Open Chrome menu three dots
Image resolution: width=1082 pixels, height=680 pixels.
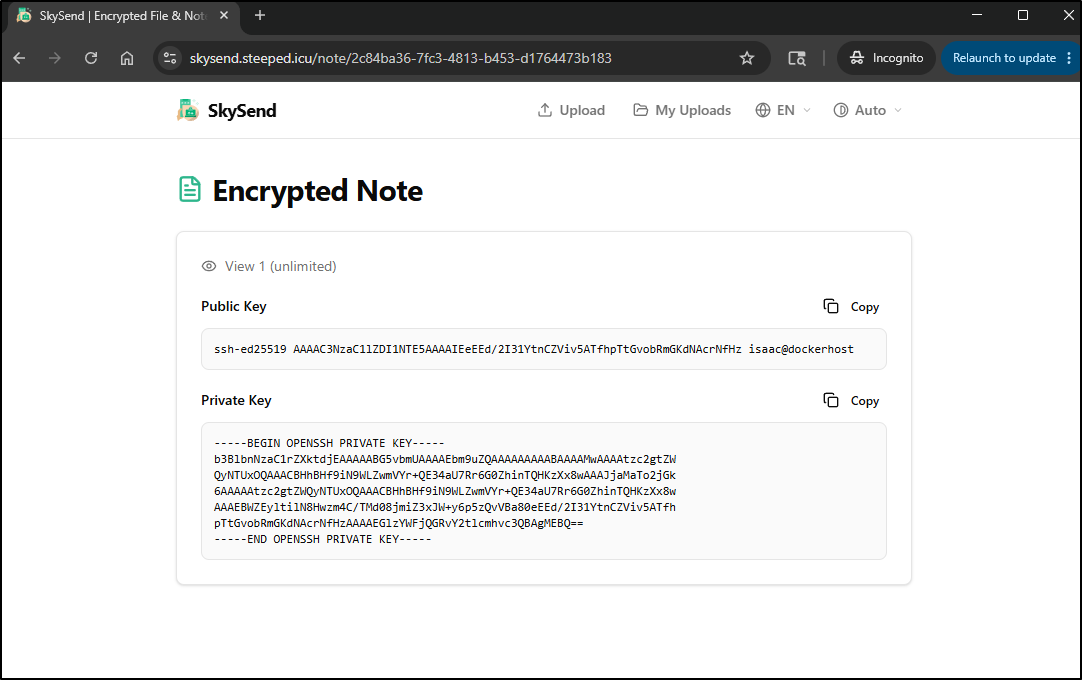tap(1069, 58)
